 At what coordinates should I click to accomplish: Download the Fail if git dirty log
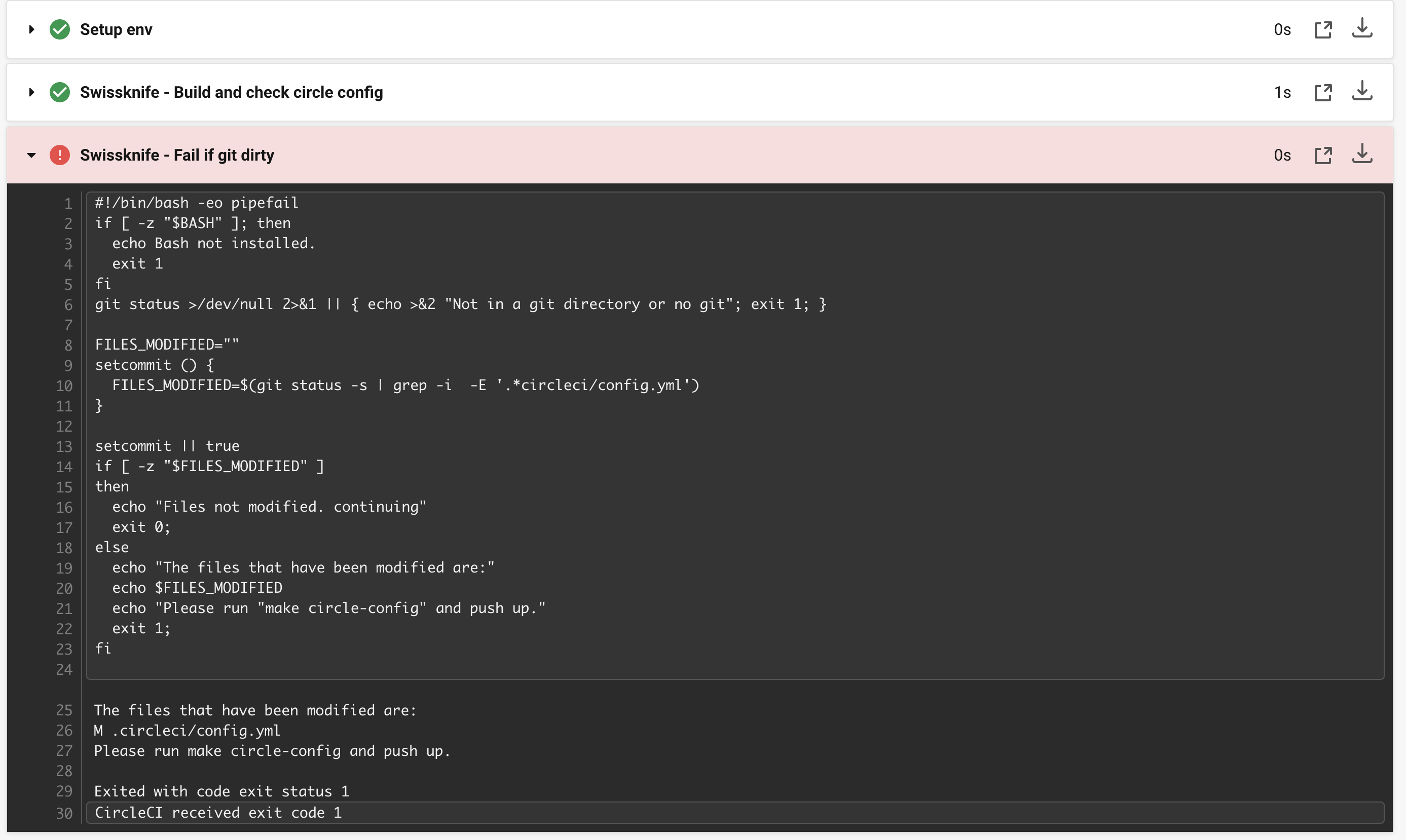pos(1362,155)
